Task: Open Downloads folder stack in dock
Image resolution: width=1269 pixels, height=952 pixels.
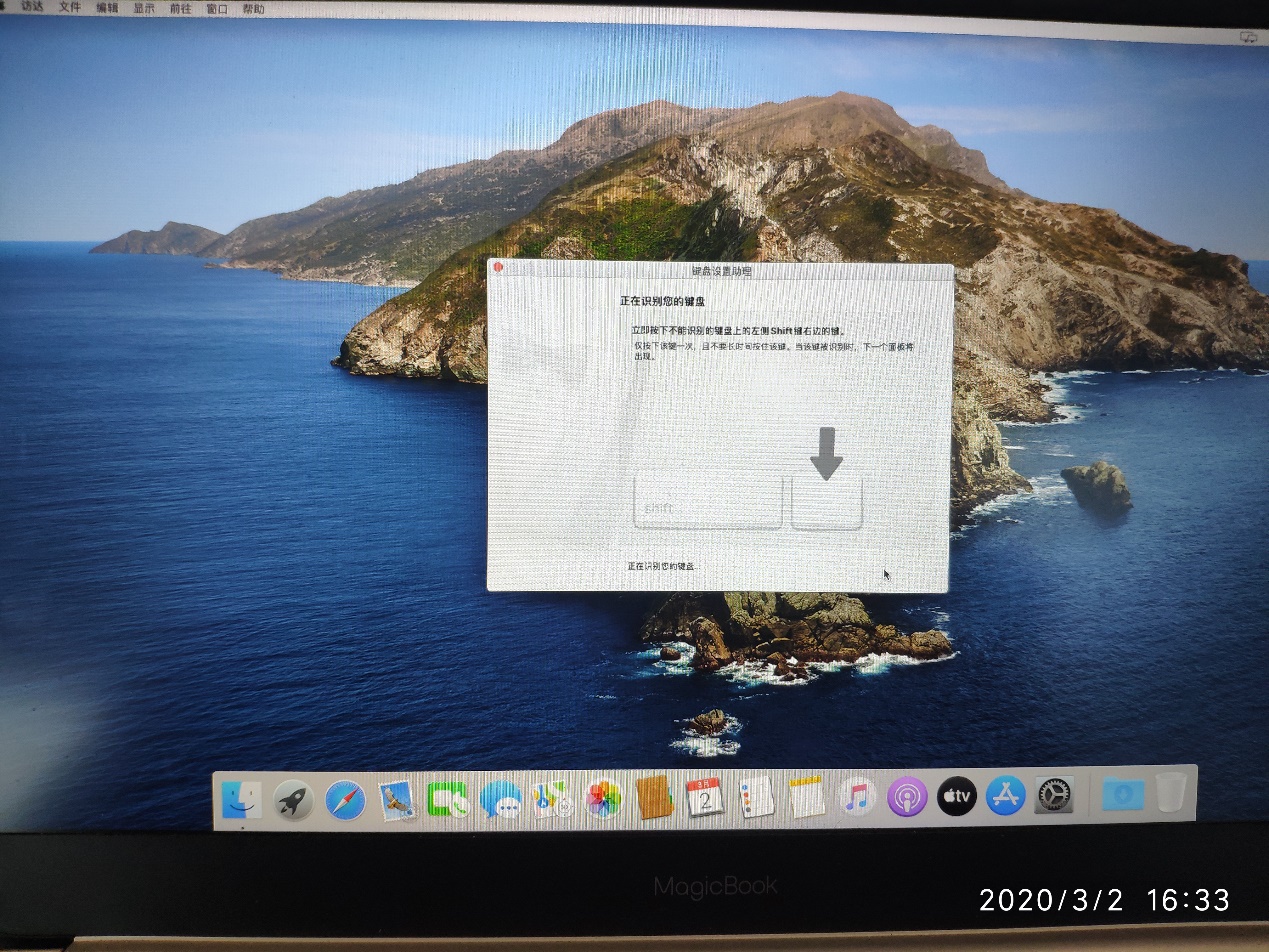Action: point(1123,794)
